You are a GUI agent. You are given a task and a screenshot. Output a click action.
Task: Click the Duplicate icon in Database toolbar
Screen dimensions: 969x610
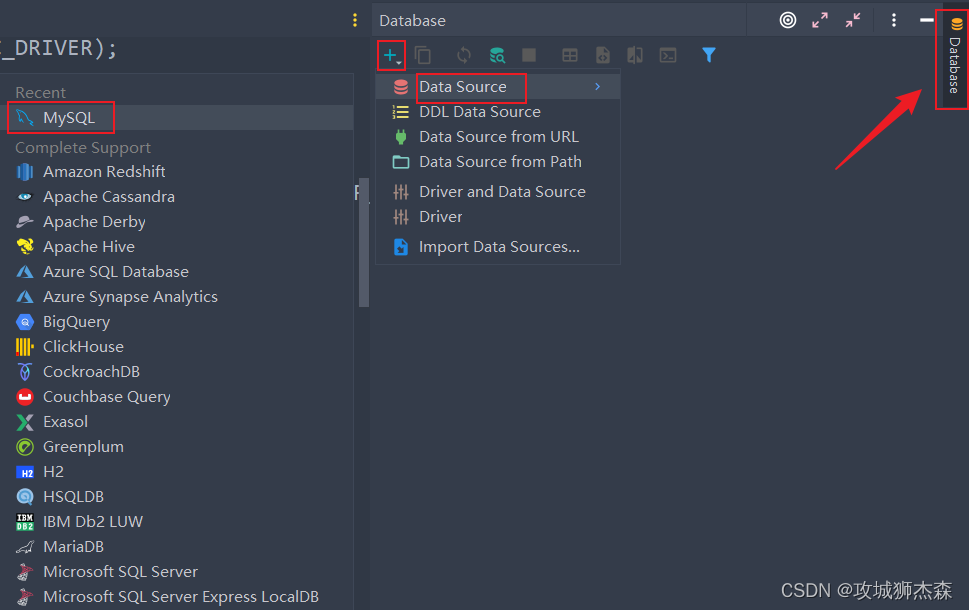tap(423, 56)
